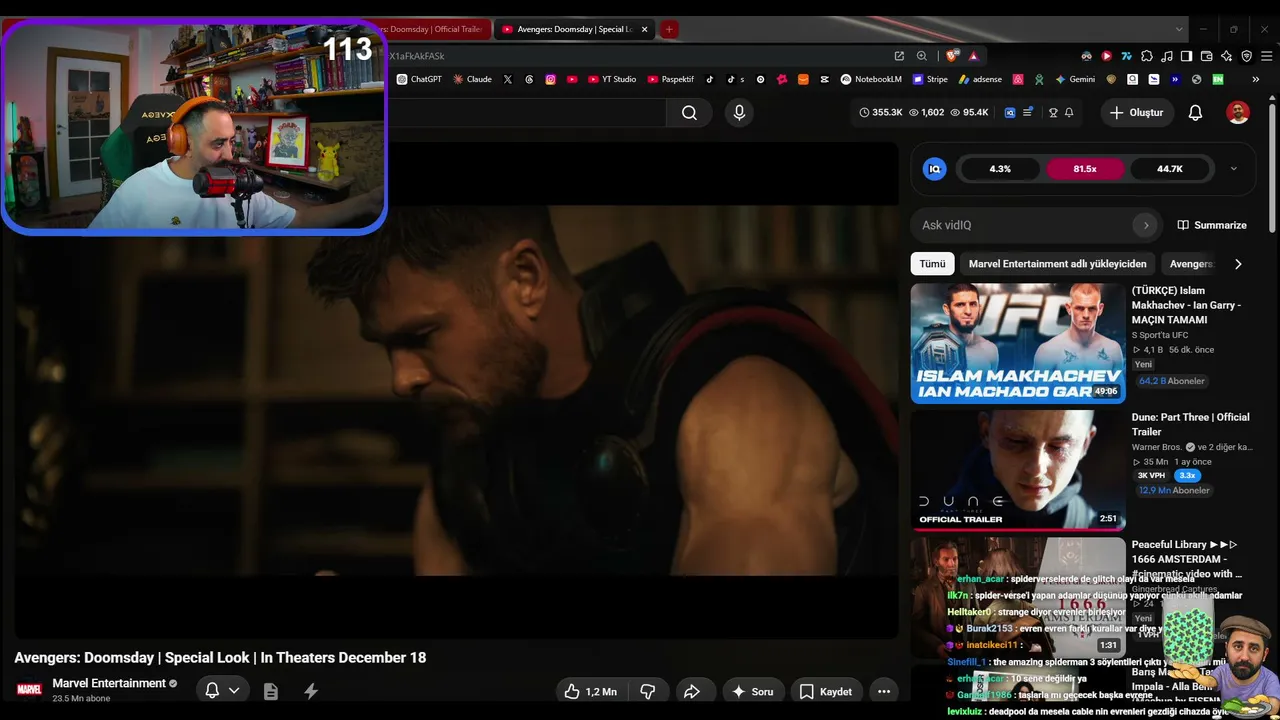Click the 64,2 B Aboneler subscriber badge
The image size is (1280, 720).
[1171, 381]
